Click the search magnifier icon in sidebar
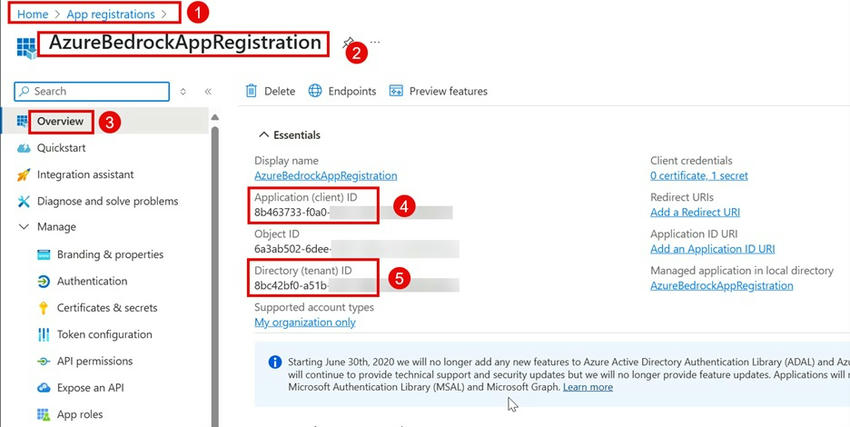The image size is (850, 427). pyautogui.click(x=24, y=91)
